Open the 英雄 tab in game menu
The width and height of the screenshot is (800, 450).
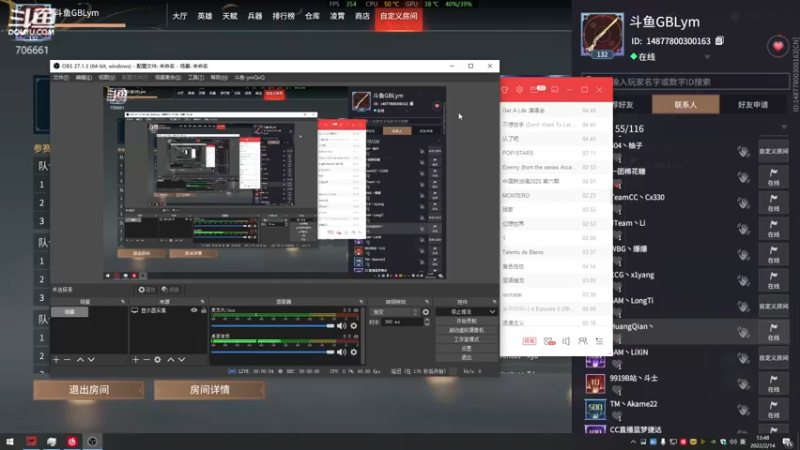(x=205, y=16)
